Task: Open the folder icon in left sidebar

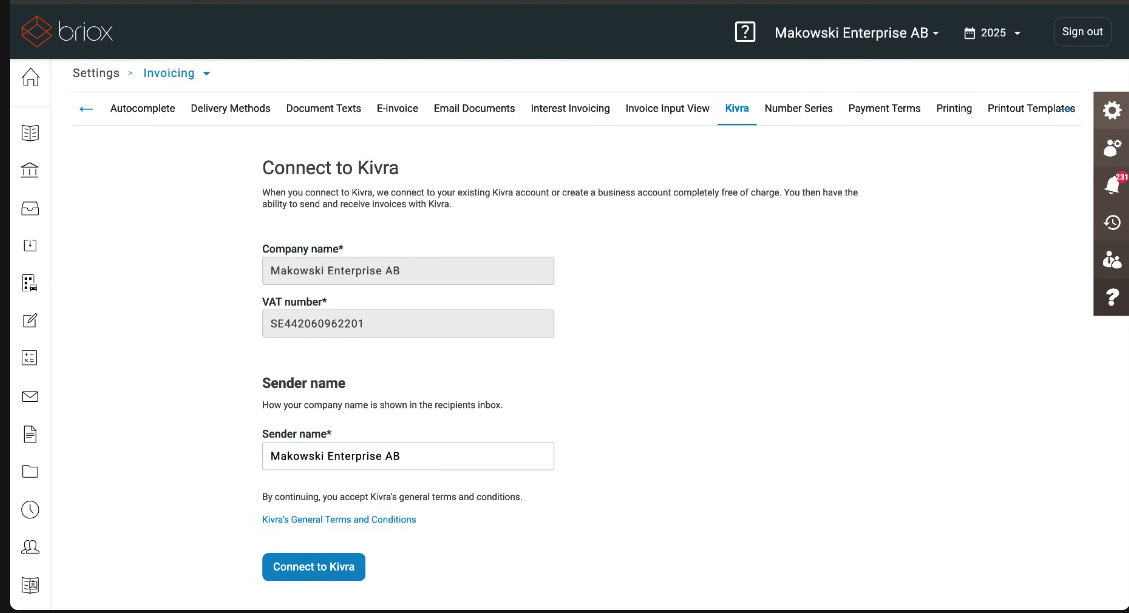Action: (30, 472)
